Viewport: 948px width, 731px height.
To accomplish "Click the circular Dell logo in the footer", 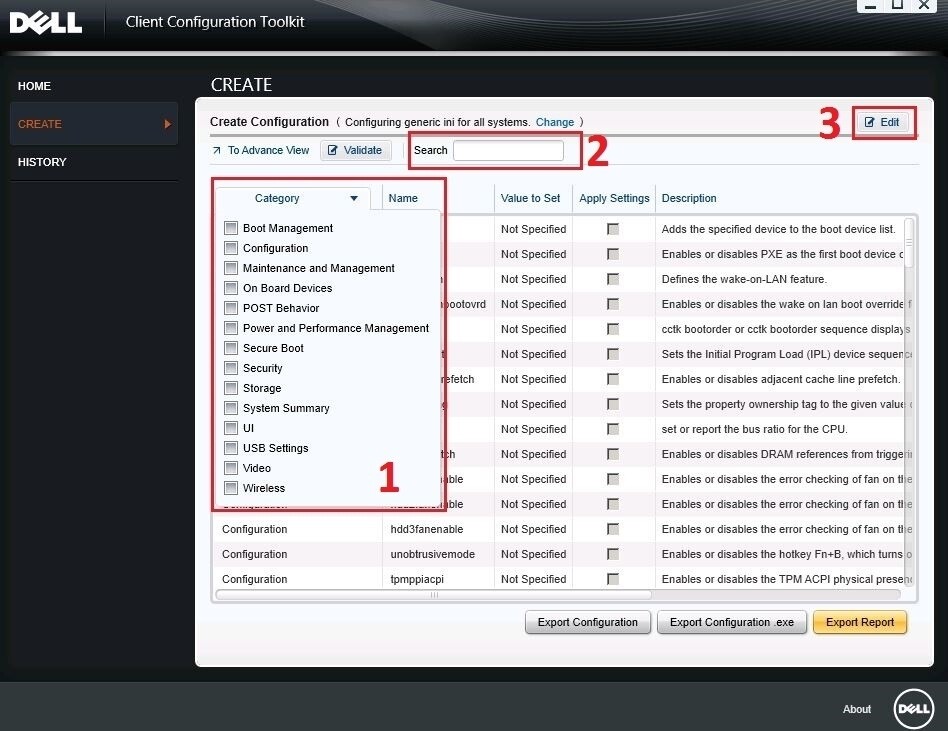I will tap(913, 709).
